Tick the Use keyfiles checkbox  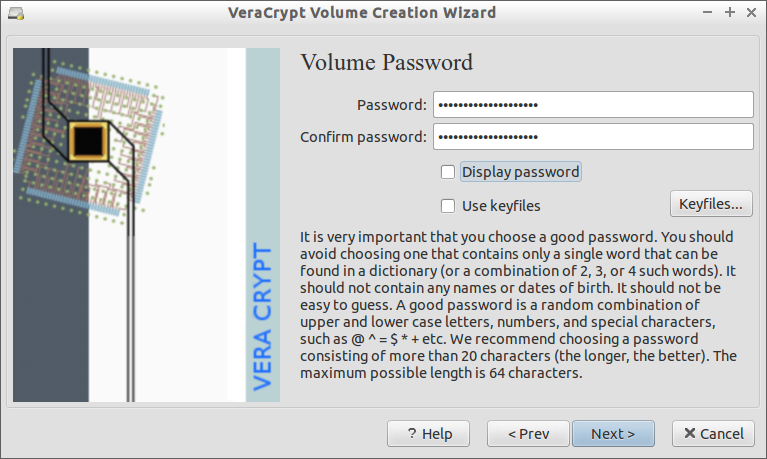point(448,206)
